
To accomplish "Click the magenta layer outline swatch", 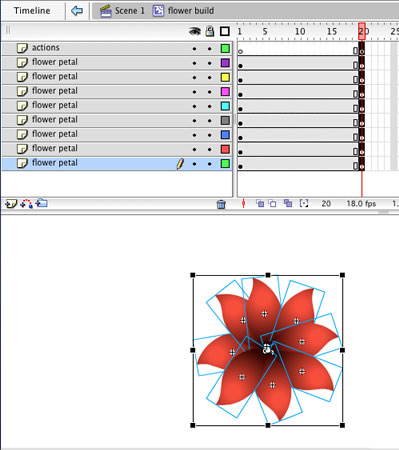I will (x=225, y=92).
